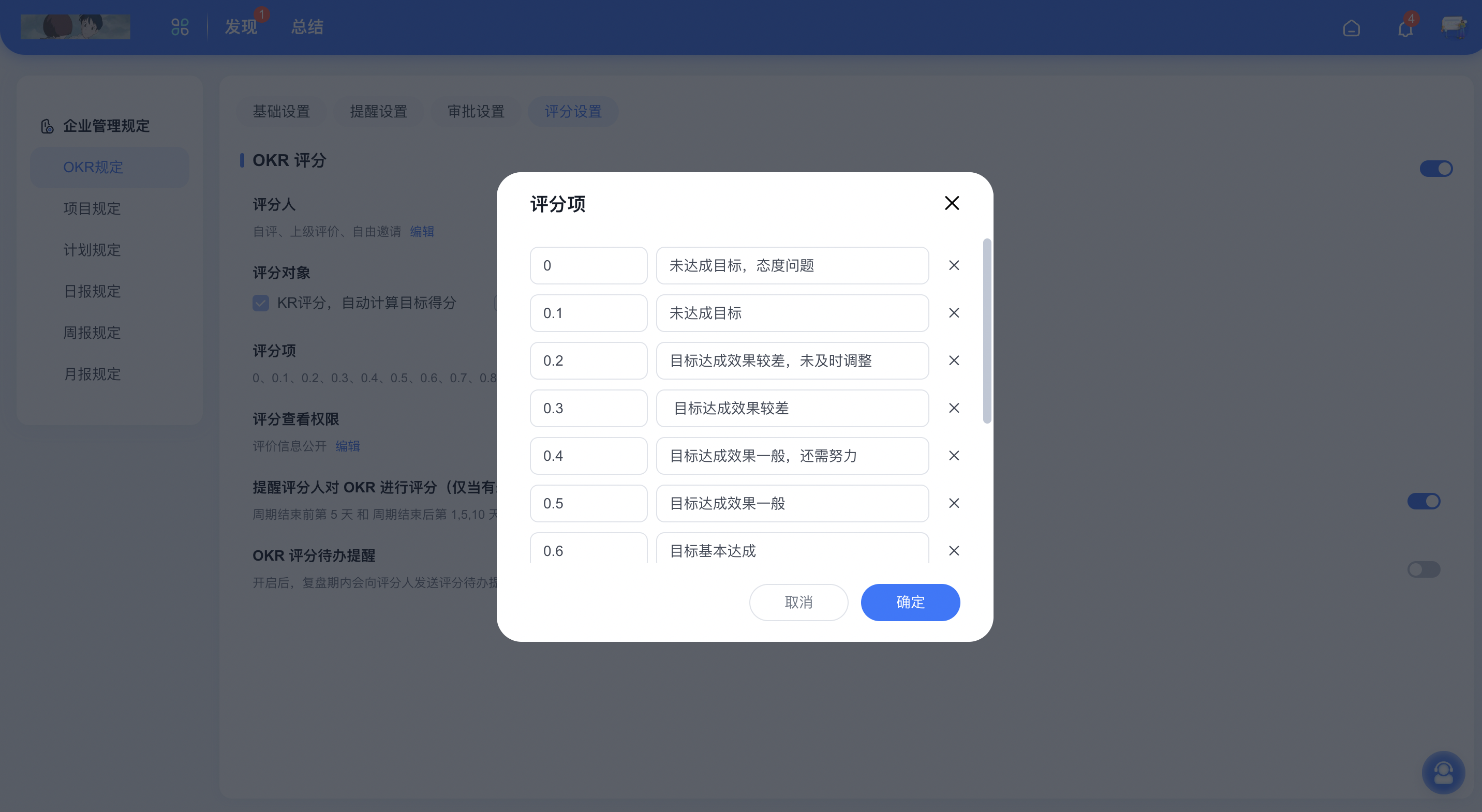Edit description 未达成目标，态度问题
The height and width of the screenshot is (812, 1482).
tap(792, 266)
